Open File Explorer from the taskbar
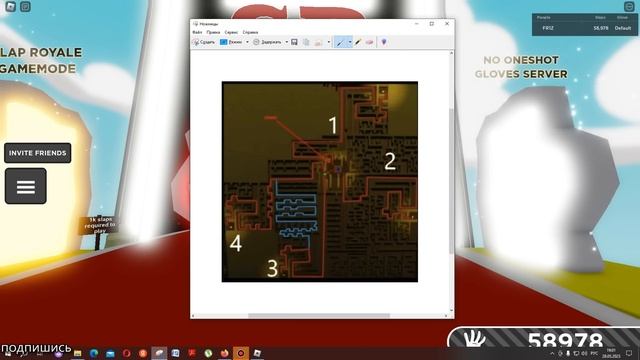This screenshot has width=640, height=360. [x=78, y=353]
